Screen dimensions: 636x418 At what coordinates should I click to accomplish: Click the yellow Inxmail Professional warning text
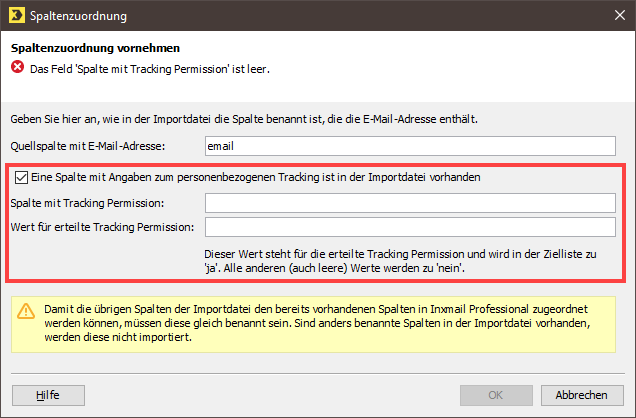point(317,323)
